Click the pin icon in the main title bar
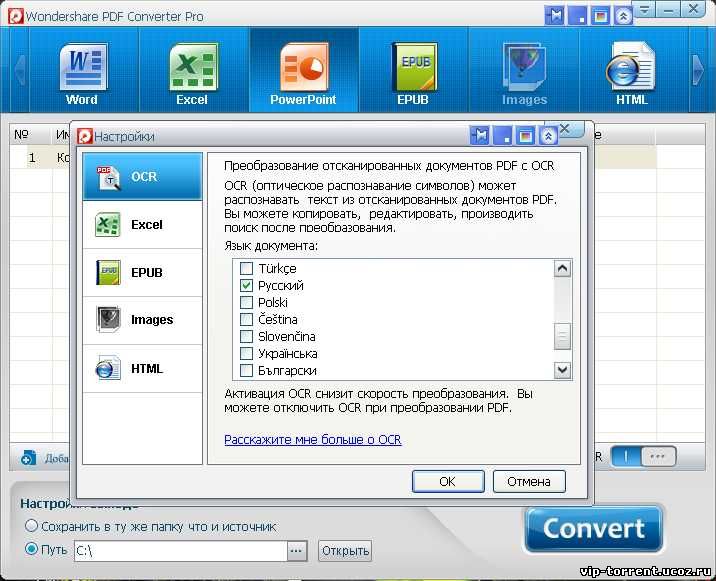Image resolution: width=716 pixels, height=581 pixels. pyautogui.click(x=555, y=16)
